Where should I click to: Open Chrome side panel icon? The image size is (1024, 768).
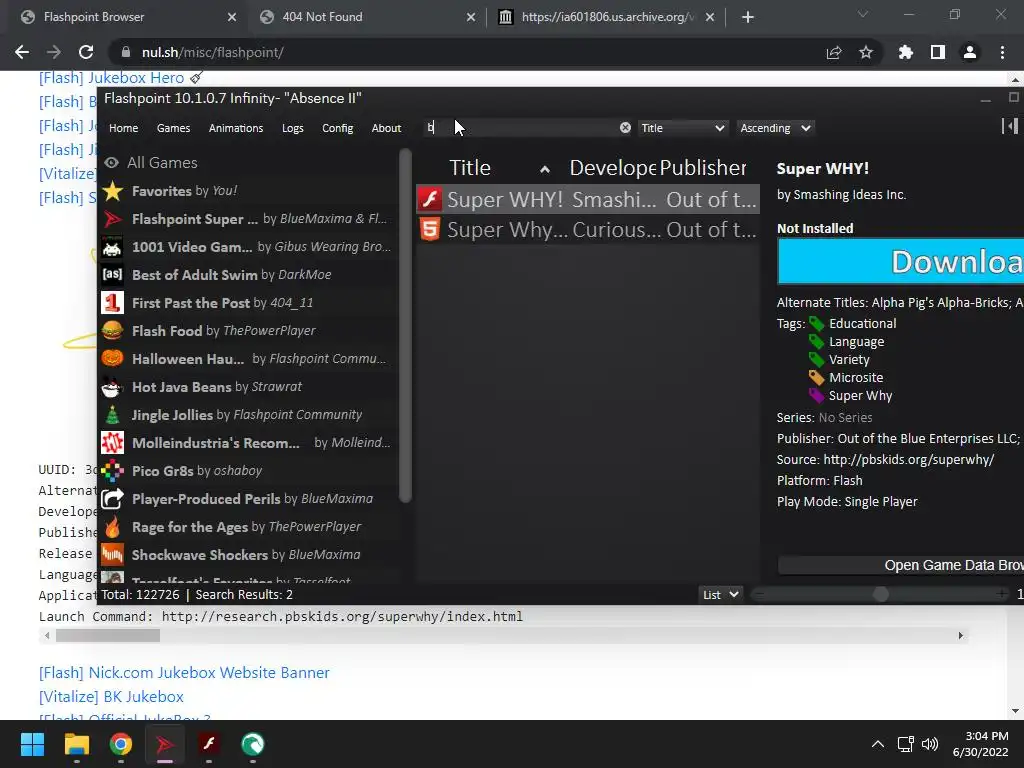(938, 52)
